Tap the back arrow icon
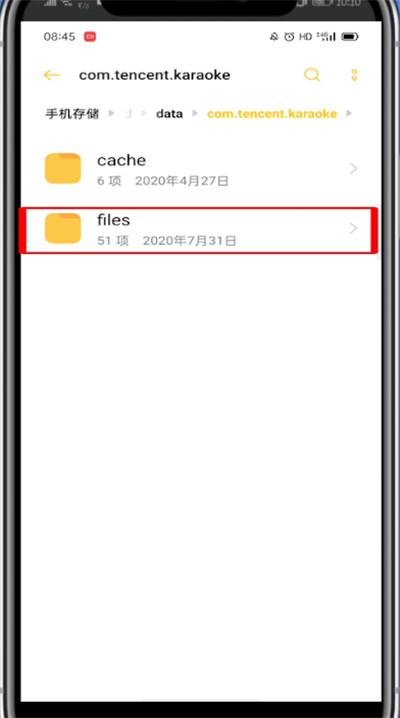 point(52,75)
